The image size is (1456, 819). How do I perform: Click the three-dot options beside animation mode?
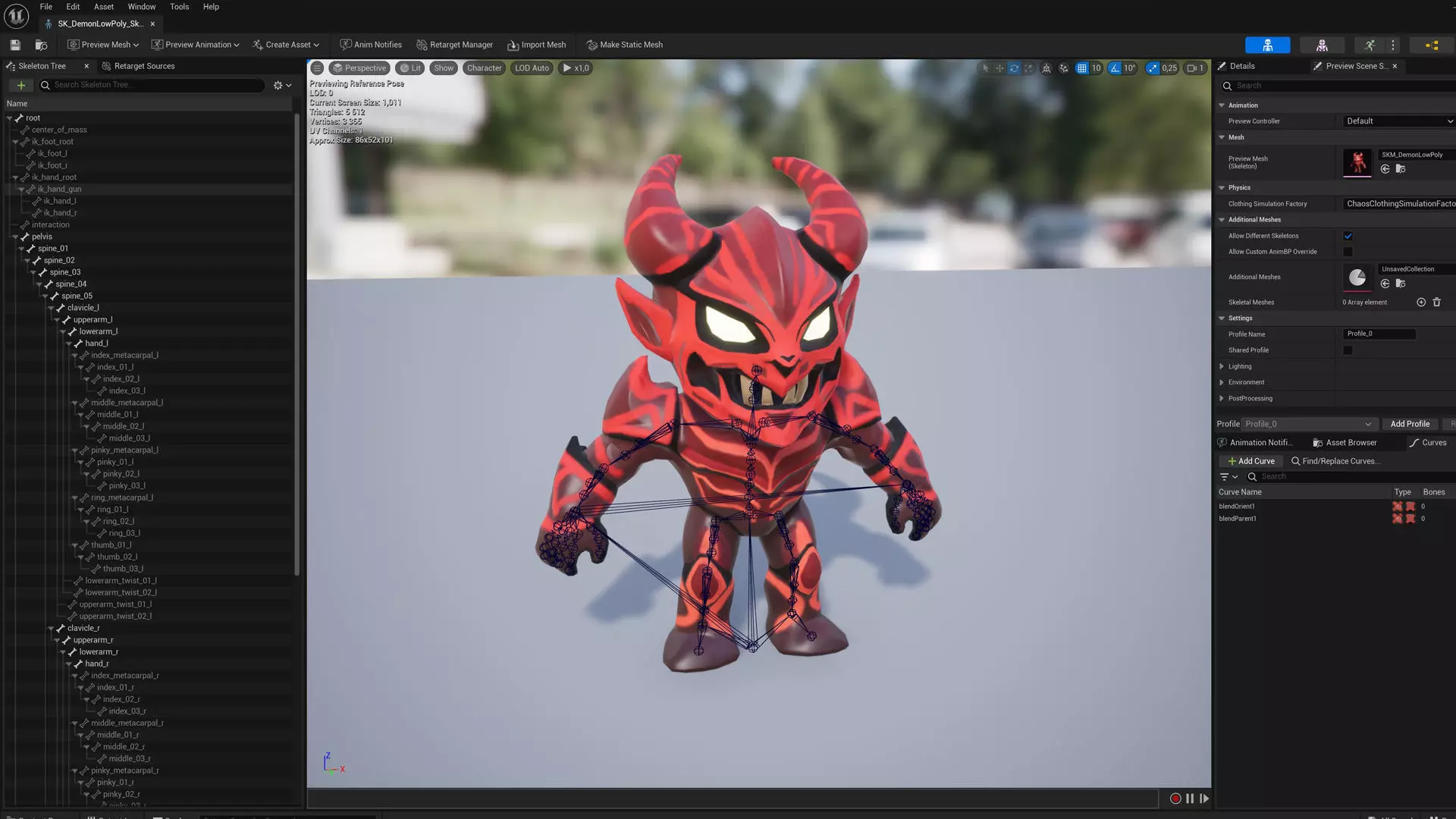pos(1393,45)
